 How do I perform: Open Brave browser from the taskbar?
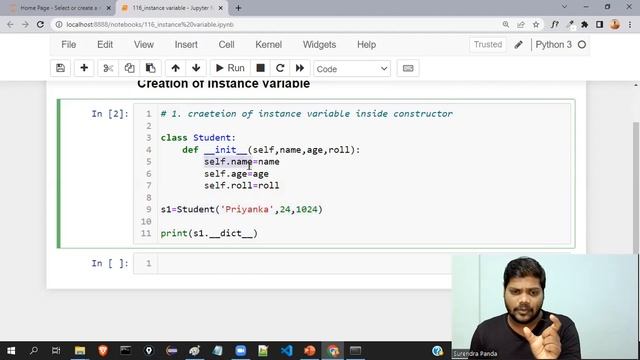[103, 351]
